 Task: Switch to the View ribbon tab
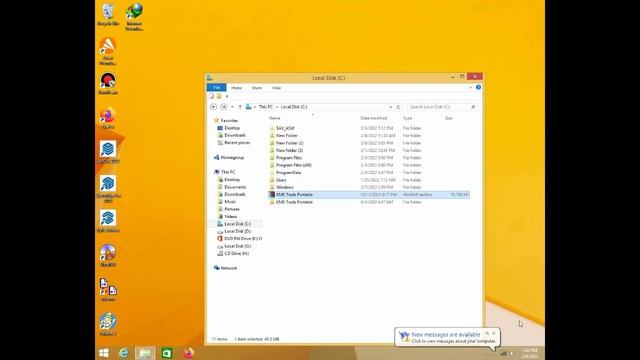[x=276, y=88]
